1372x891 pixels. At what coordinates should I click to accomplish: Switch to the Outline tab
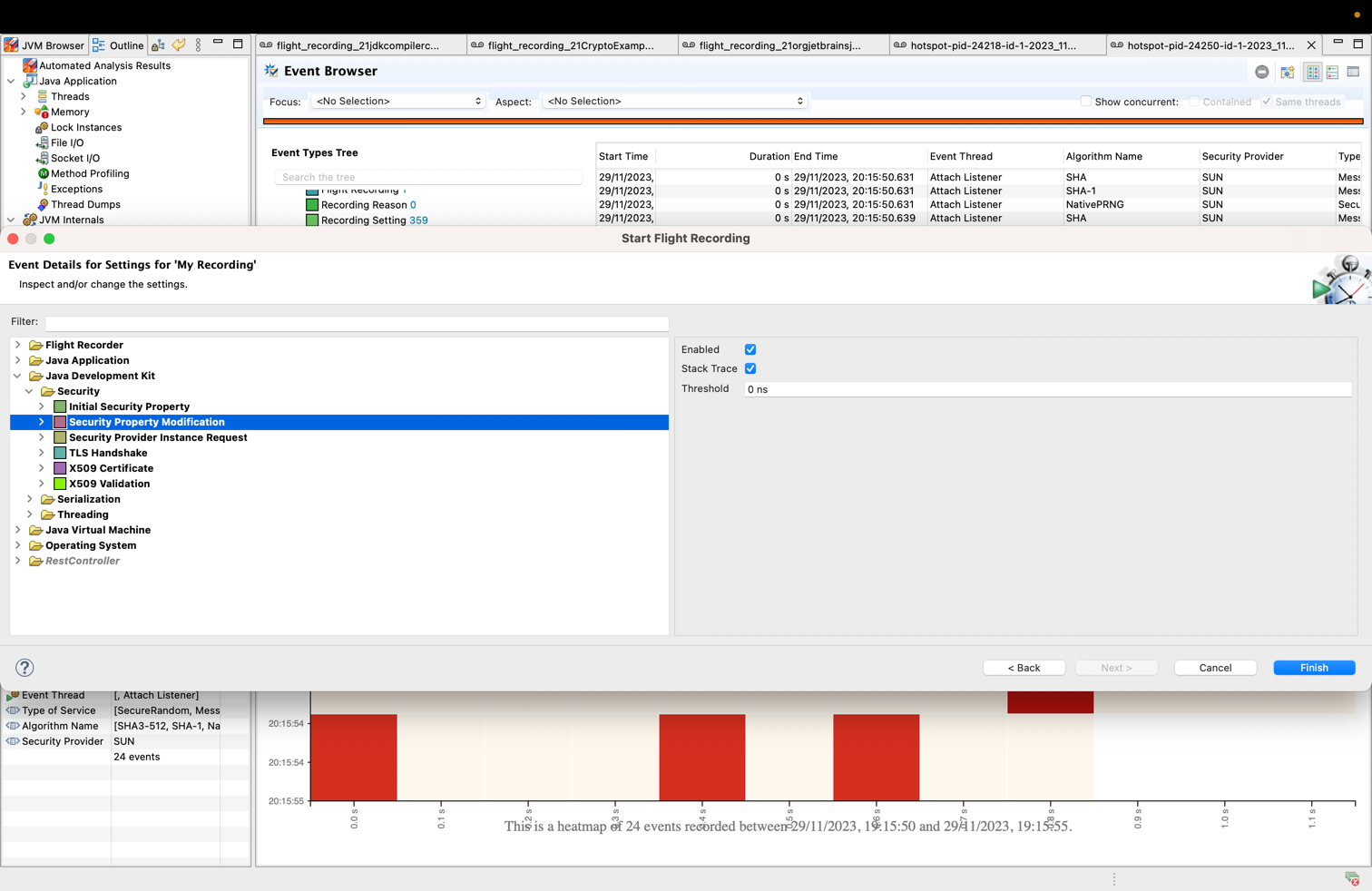pyautogui.click(x=118, y=45)
